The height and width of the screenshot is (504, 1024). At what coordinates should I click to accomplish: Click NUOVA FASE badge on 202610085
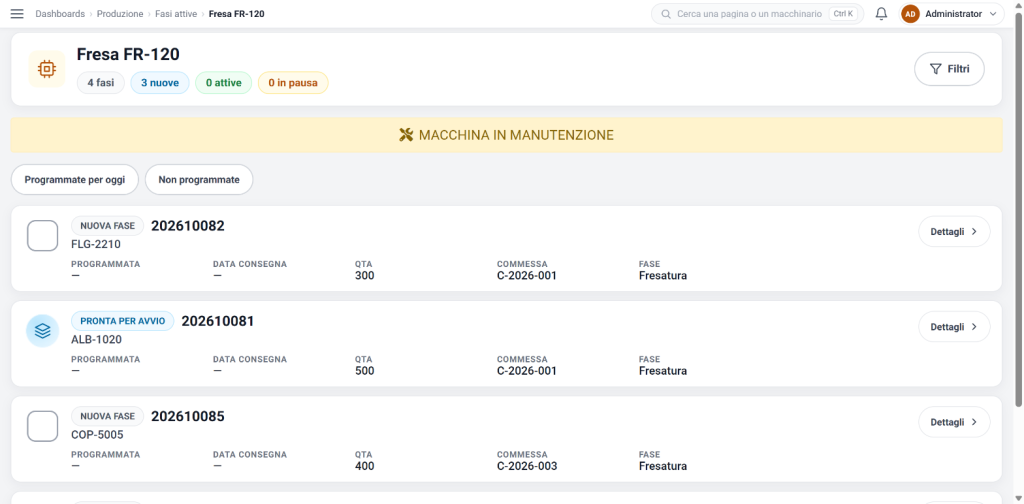(108, 417)
